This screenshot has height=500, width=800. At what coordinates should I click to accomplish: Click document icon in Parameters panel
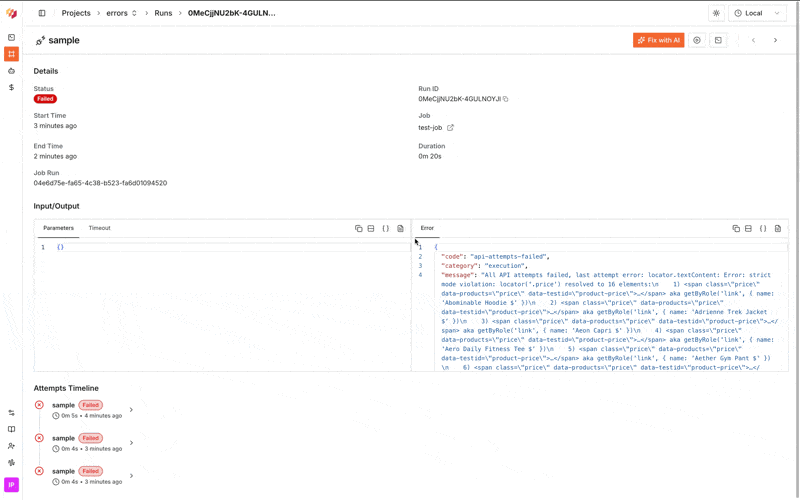401,229
